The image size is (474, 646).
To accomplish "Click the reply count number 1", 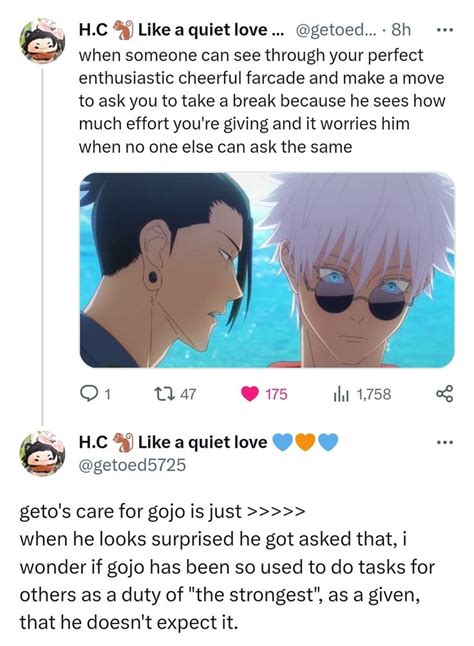I will point(107,395).
